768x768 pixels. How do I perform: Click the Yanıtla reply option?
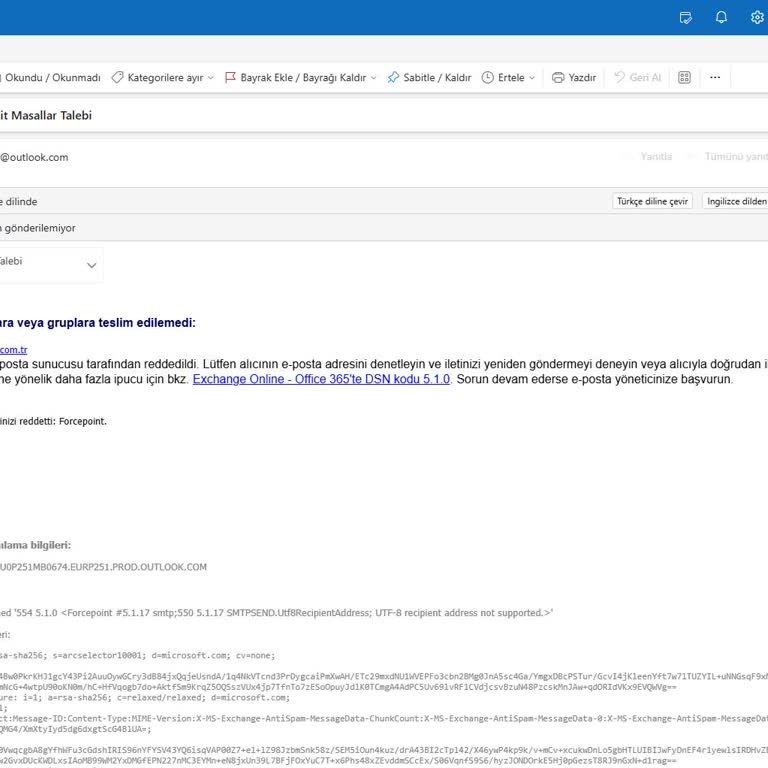[655, 157]
